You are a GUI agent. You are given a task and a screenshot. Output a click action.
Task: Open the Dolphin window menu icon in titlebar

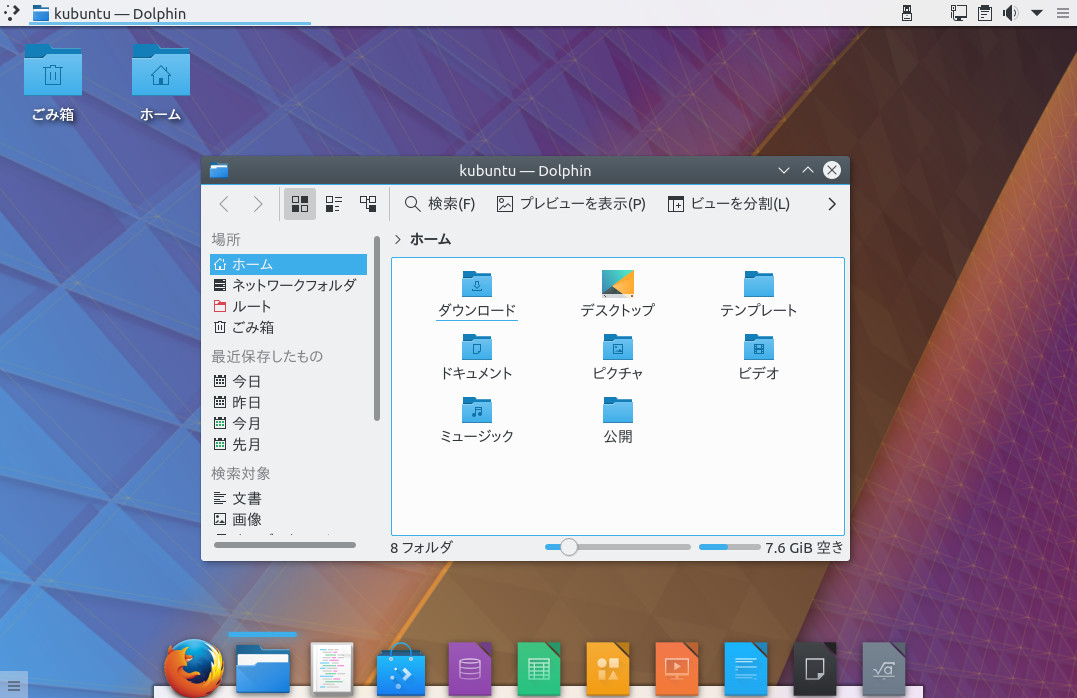tap(219, 170)
